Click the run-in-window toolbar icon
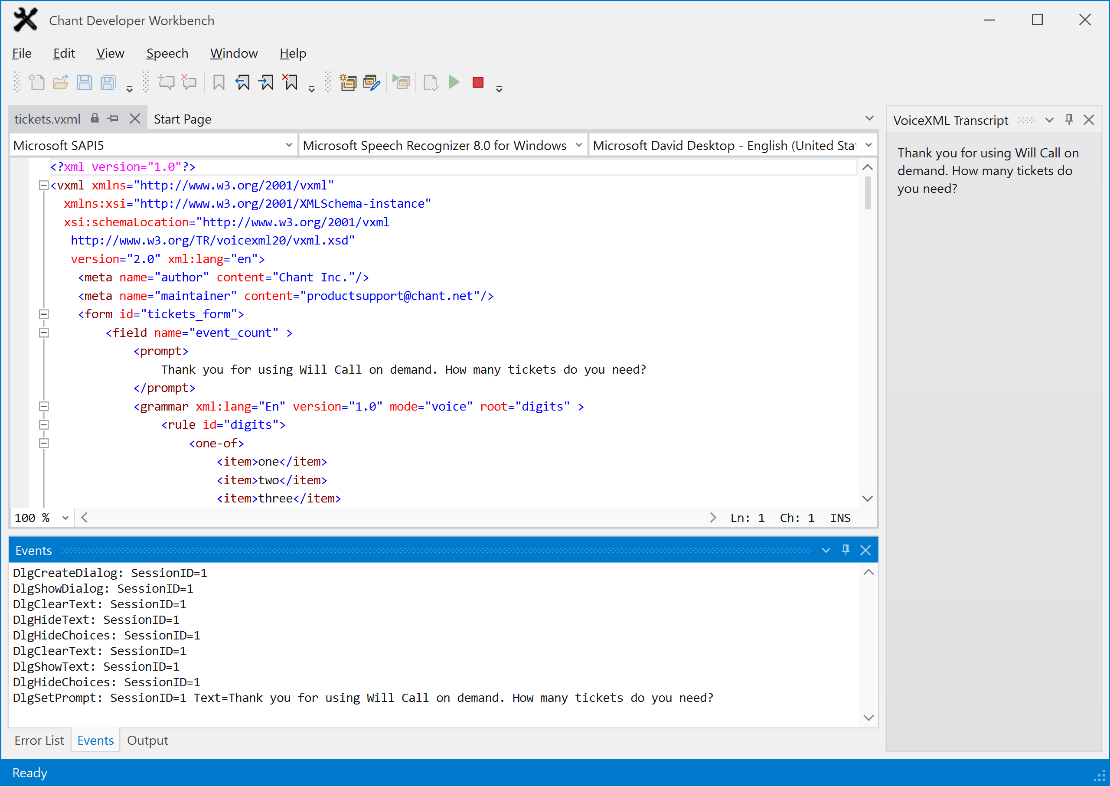 (401, 83)
